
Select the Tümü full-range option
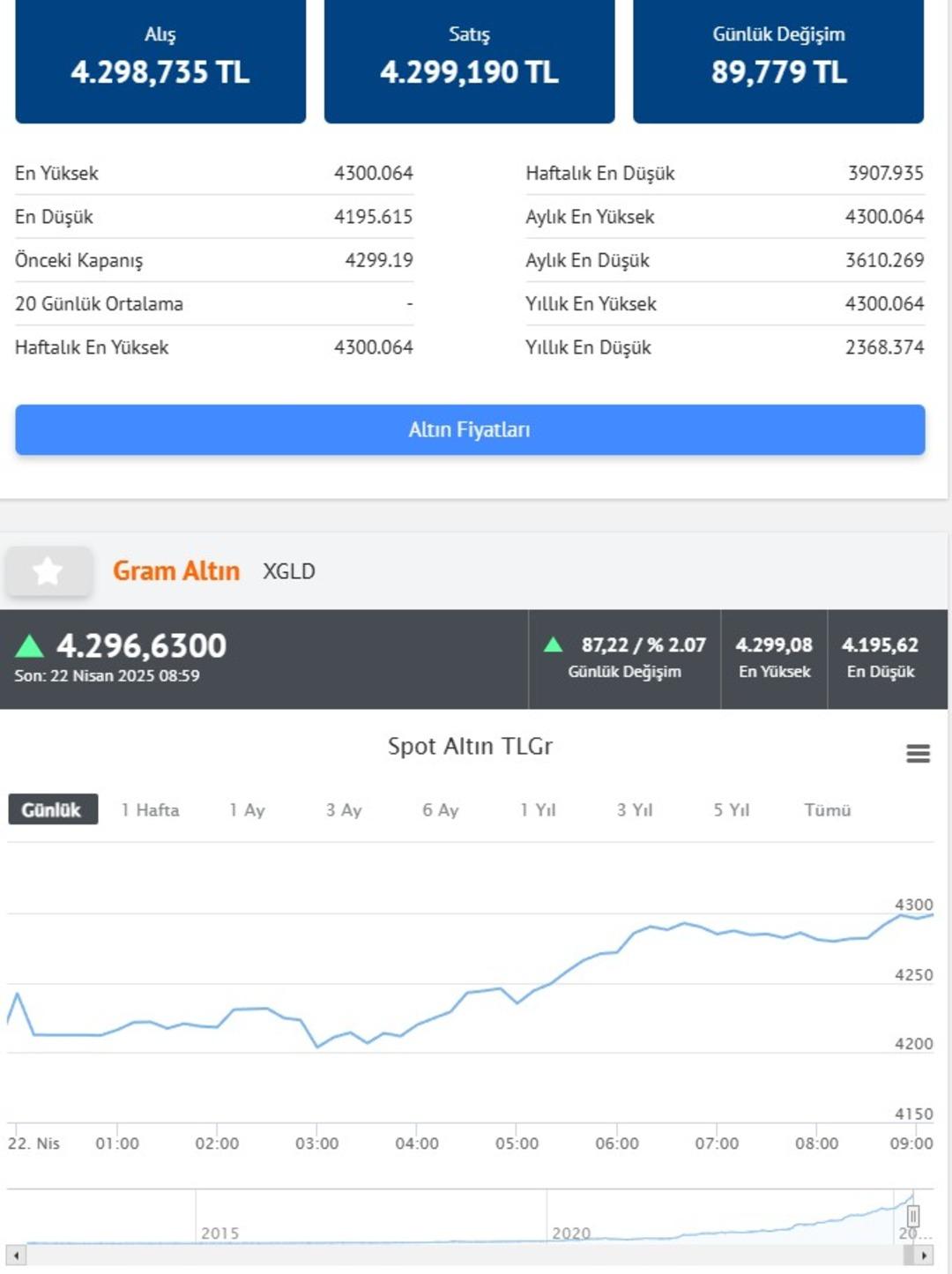[828, 809]
